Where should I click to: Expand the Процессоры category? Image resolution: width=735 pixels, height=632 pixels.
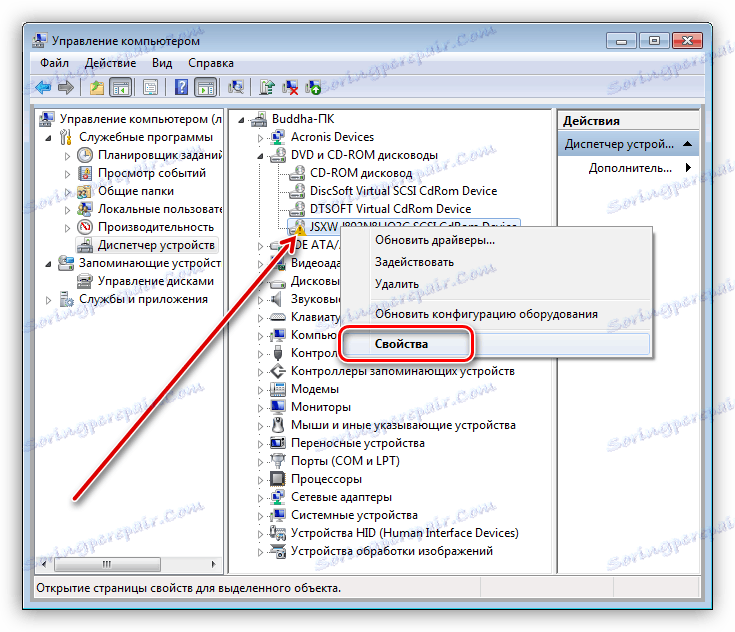pyautogui.click(x=260, y=480)
